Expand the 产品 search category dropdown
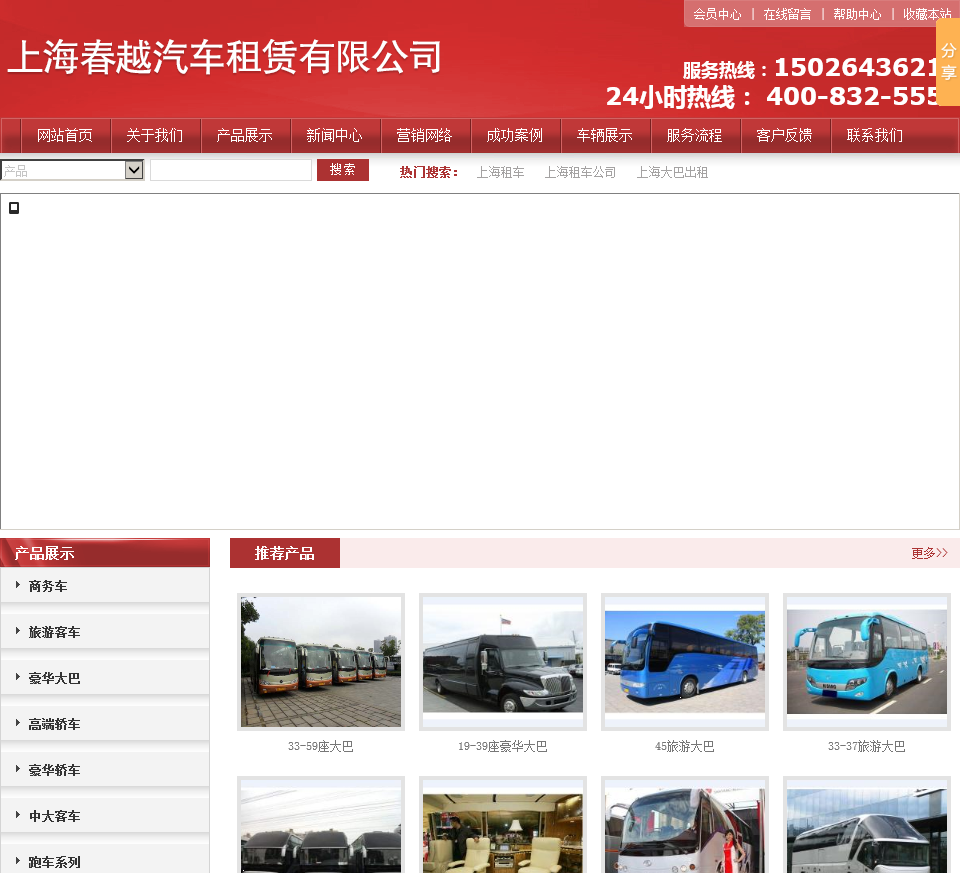The image size is (960, 873). 72,170
